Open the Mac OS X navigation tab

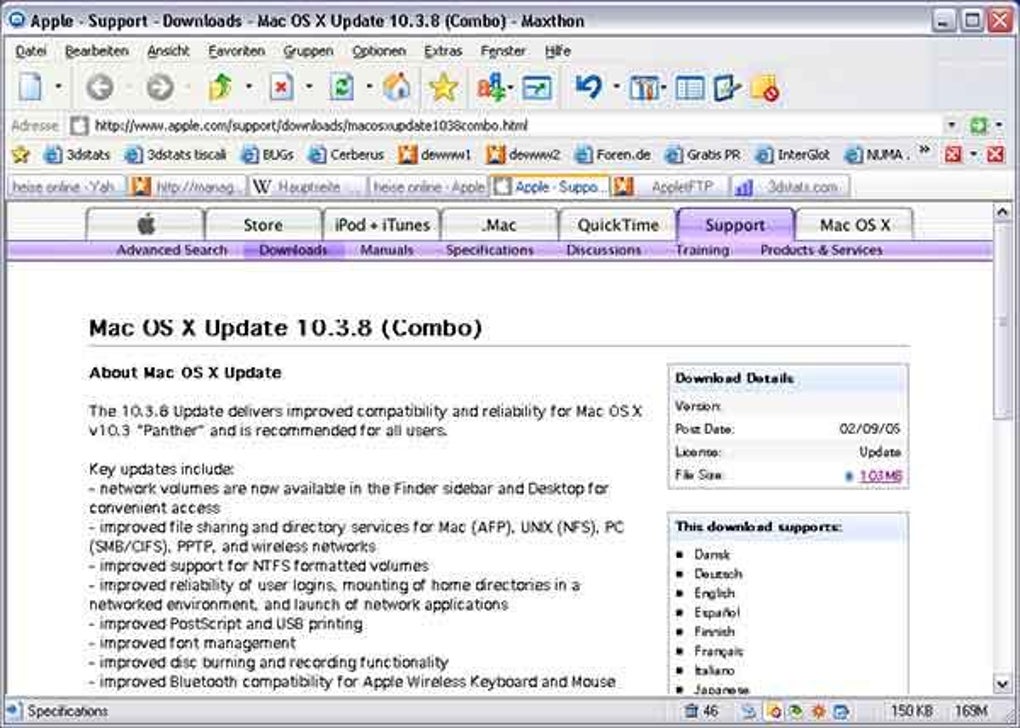coord(854,224)
